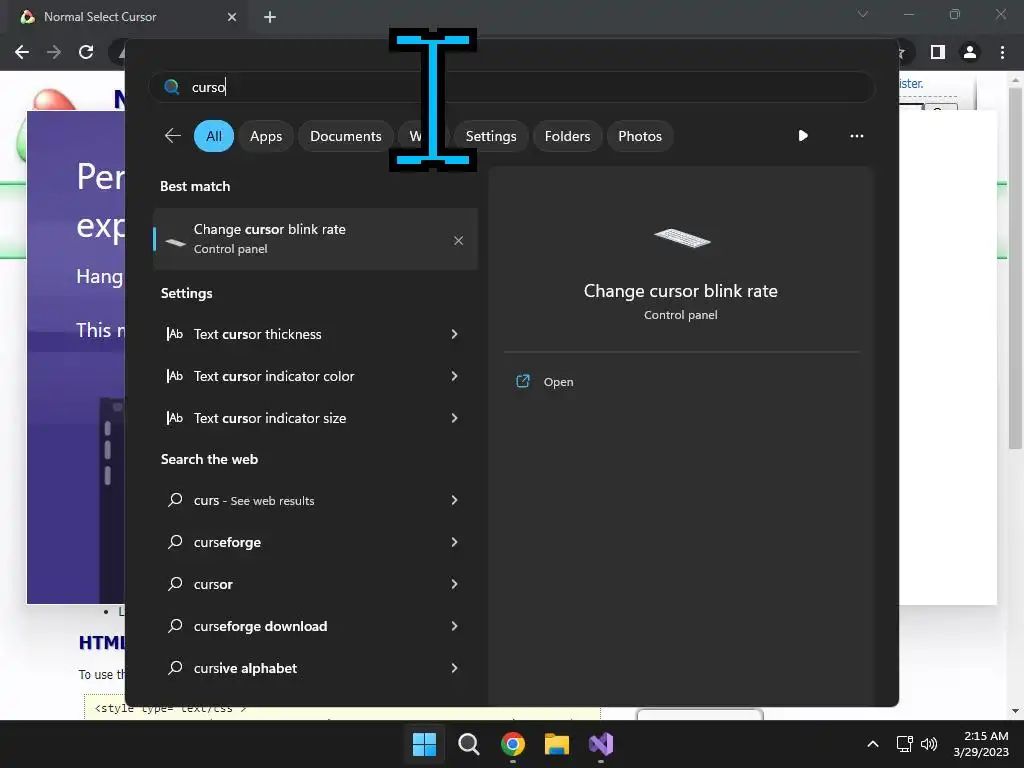Click Chrome's back navigation arrow
1024x768 pixels.
coord(22,52)
